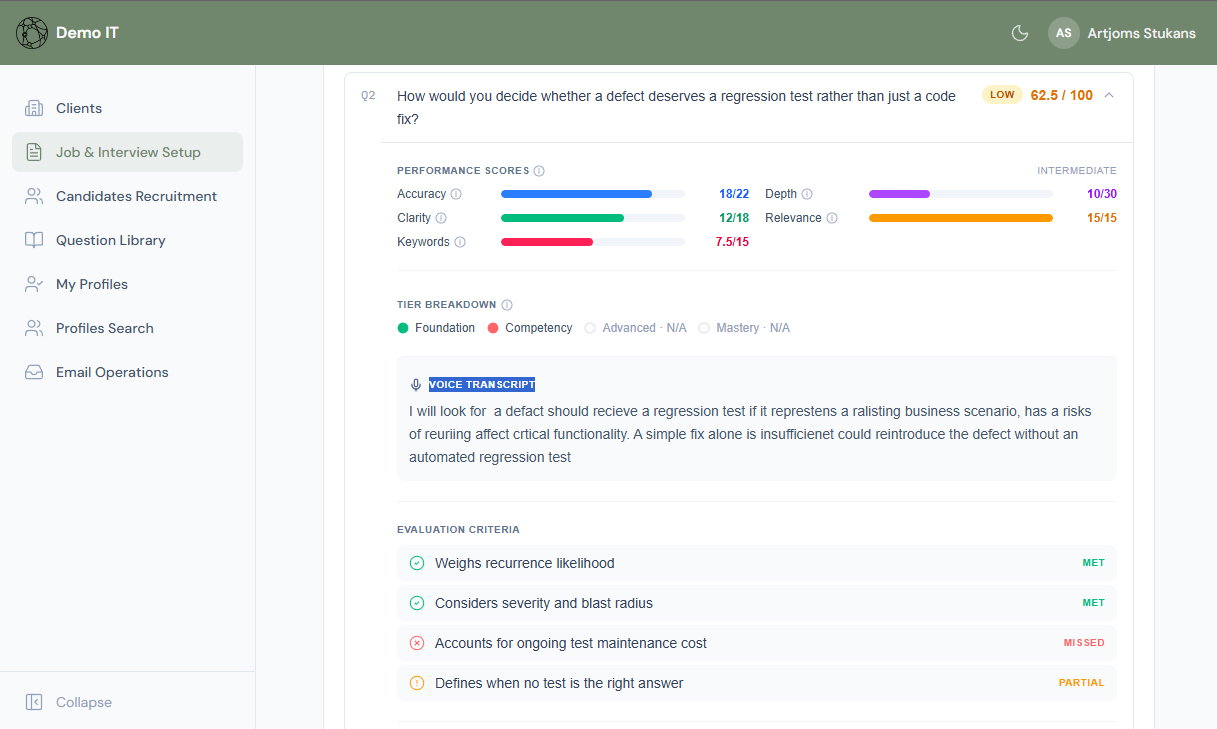Screen dimensions: 1217x729
Task: Click the 10/30 depth score
Action: coord(1102,194)
